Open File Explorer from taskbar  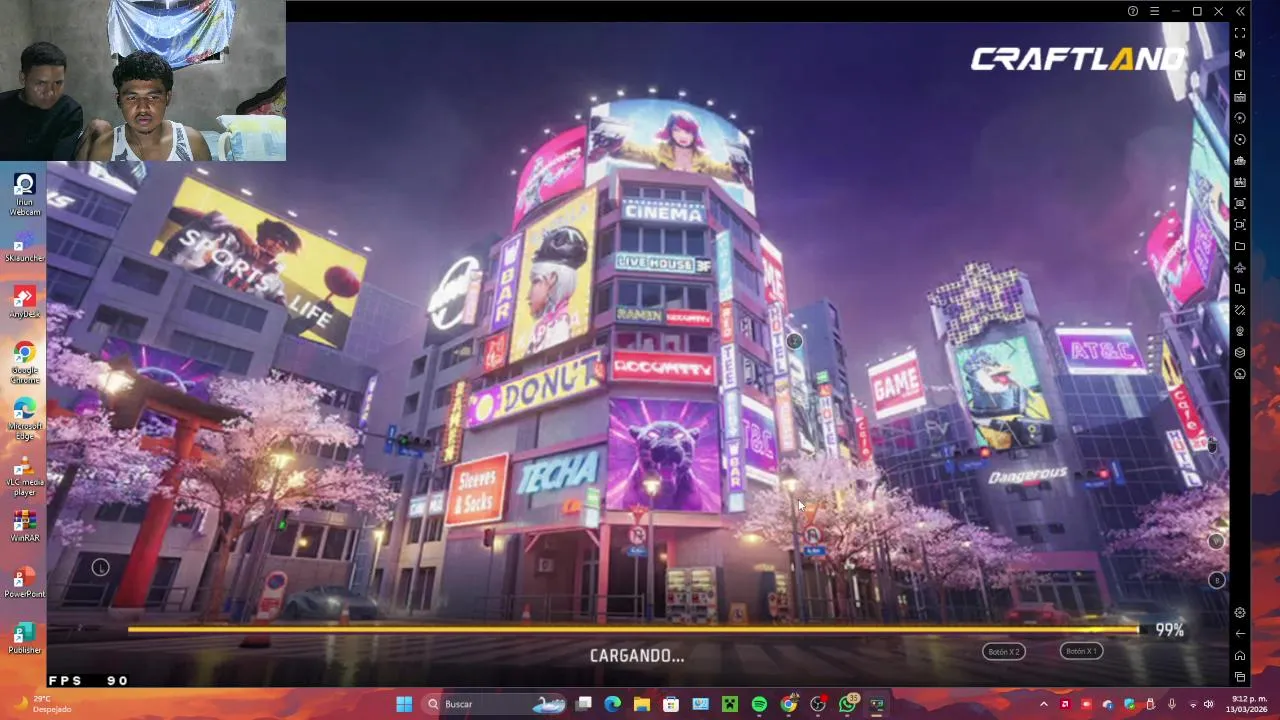642,704
